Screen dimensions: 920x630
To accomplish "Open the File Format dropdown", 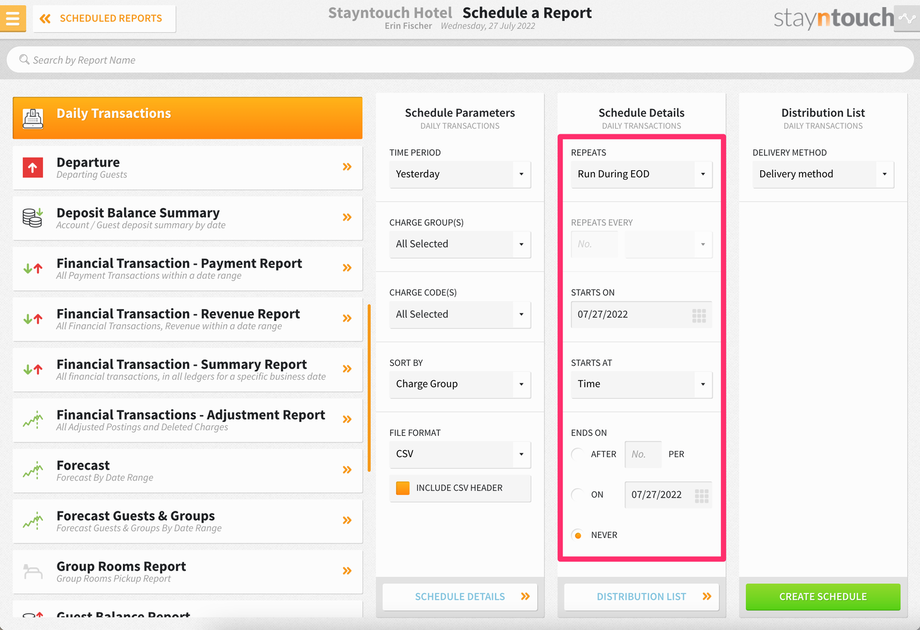I will (460, 454).
